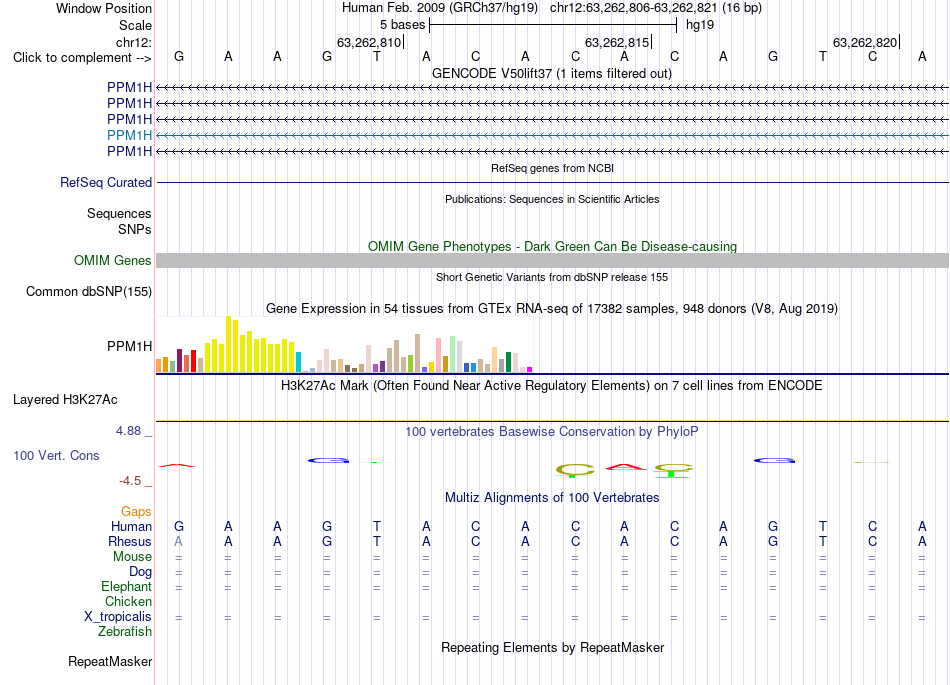Open the 100 Vert. Cons track label
The height and width of the screenshot is (685, 950).
(x=56, y=455)
